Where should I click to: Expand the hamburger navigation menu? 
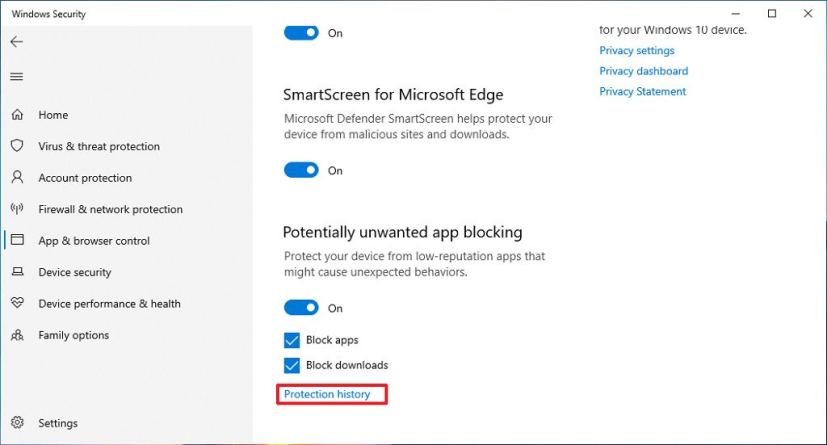pos(16,77)
